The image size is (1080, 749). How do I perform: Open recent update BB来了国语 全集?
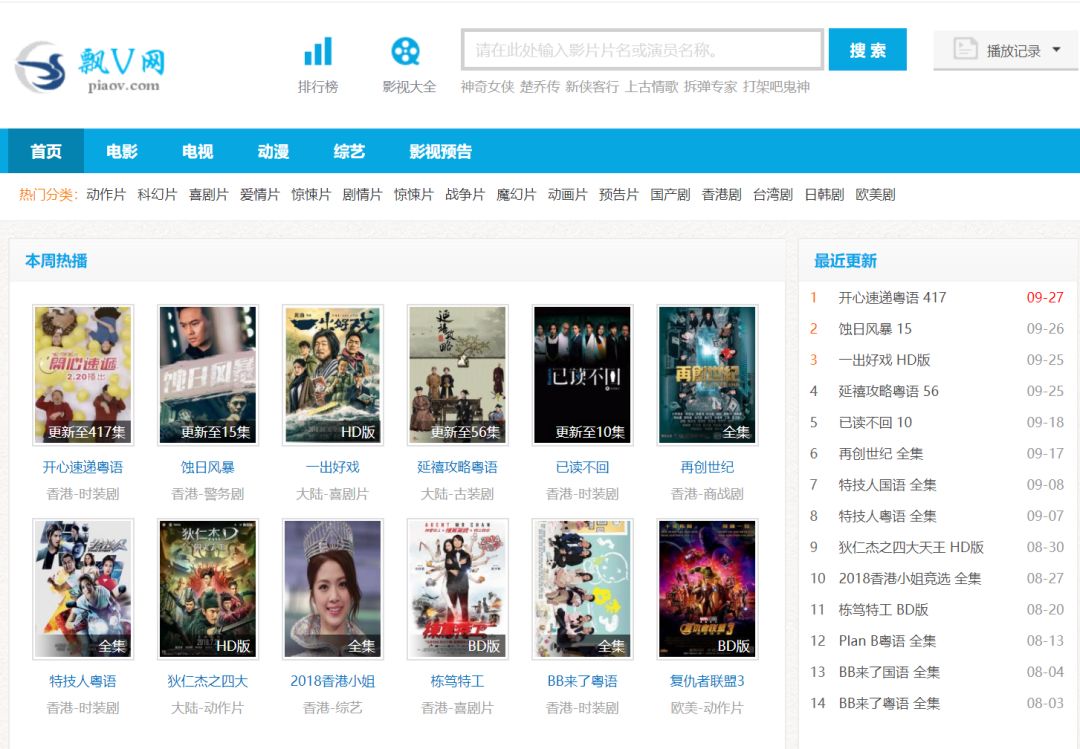click(x=889, y=672)
